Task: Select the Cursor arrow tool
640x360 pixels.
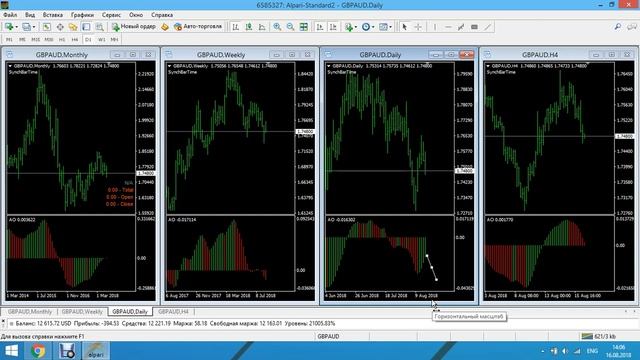Action: click(x=404, y=27)
